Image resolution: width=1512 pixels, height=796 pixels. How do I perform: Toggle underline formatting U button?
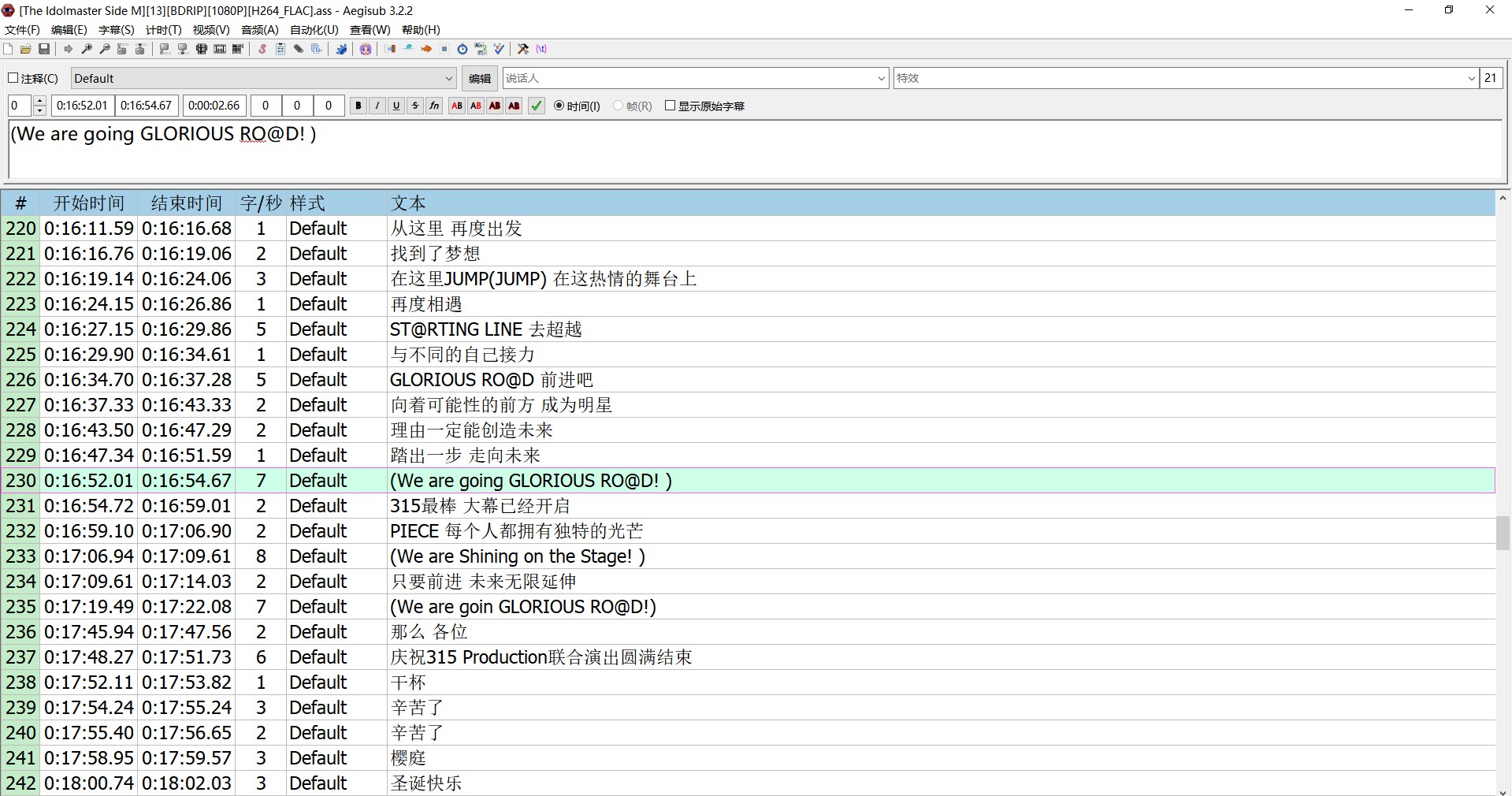pyautogui.click(x=396, y=106)
